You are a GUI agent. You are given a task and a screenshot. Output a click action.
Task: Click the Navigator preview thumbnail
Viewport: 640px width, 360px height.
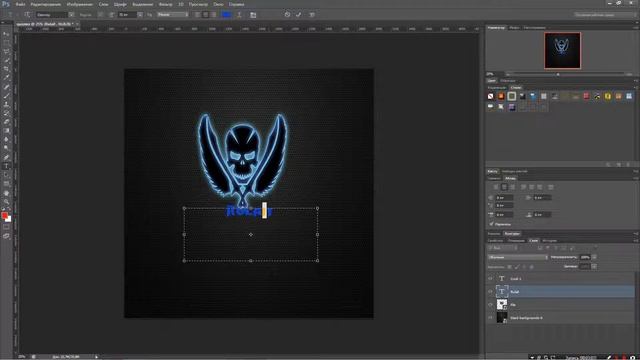coord(562,51)
